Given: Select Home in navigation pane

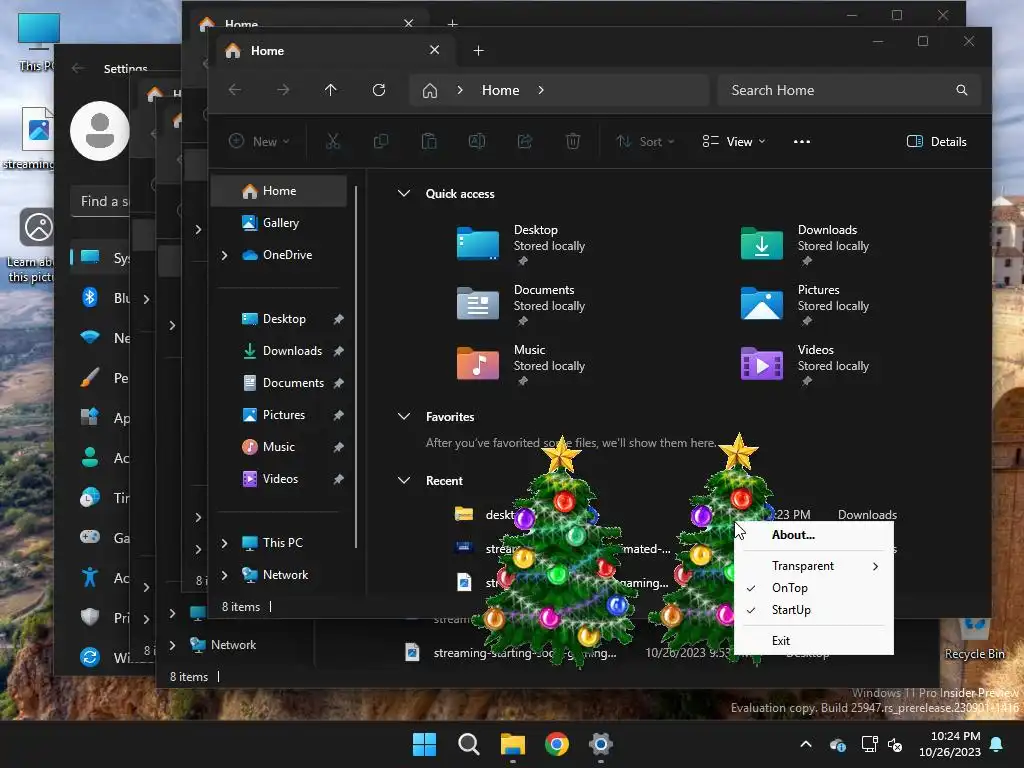Looking at the screenshot, I should pyautogui.click(x=279, y=191).
